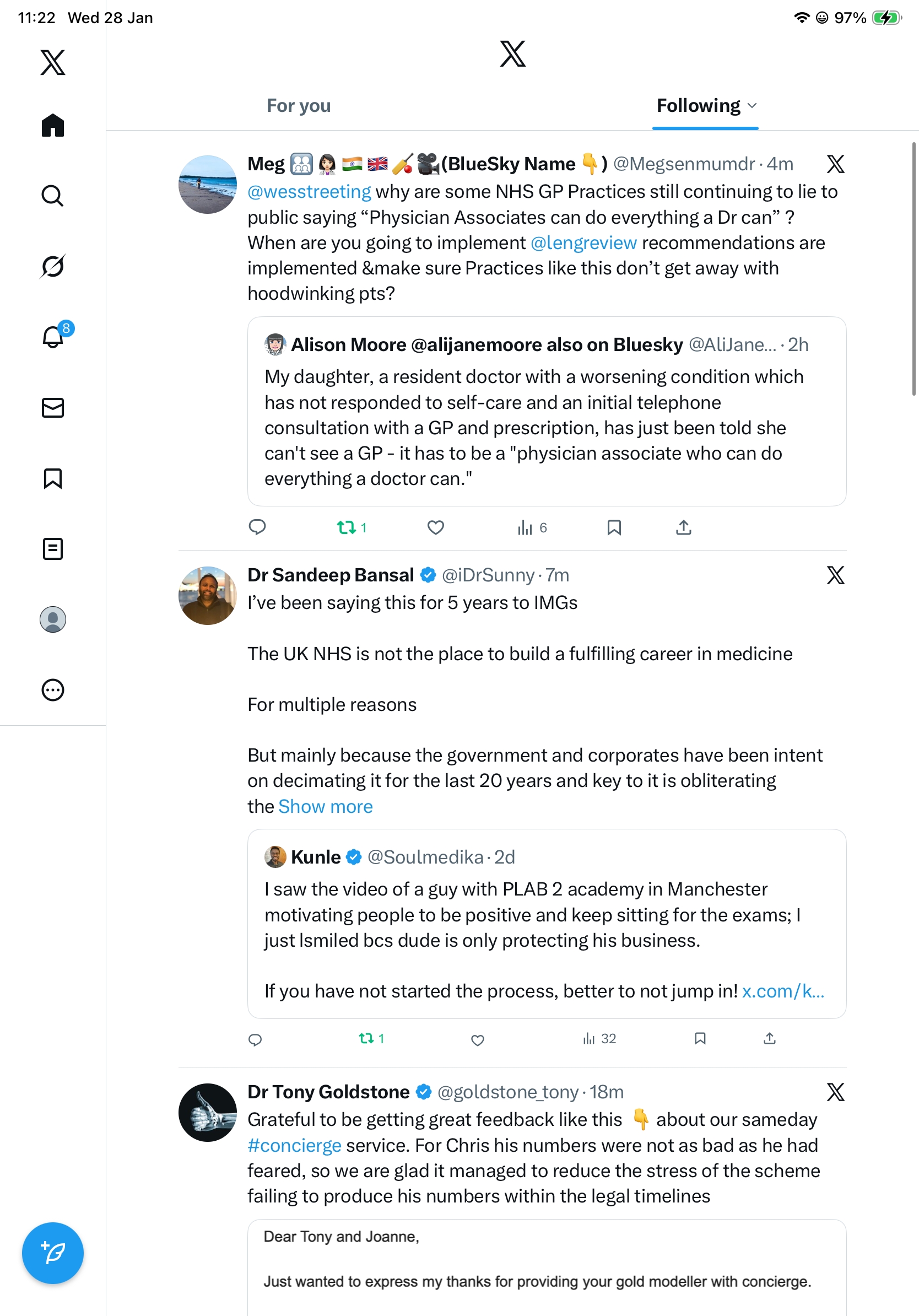Open the @wesstreeting mention link

coord(309,192)
